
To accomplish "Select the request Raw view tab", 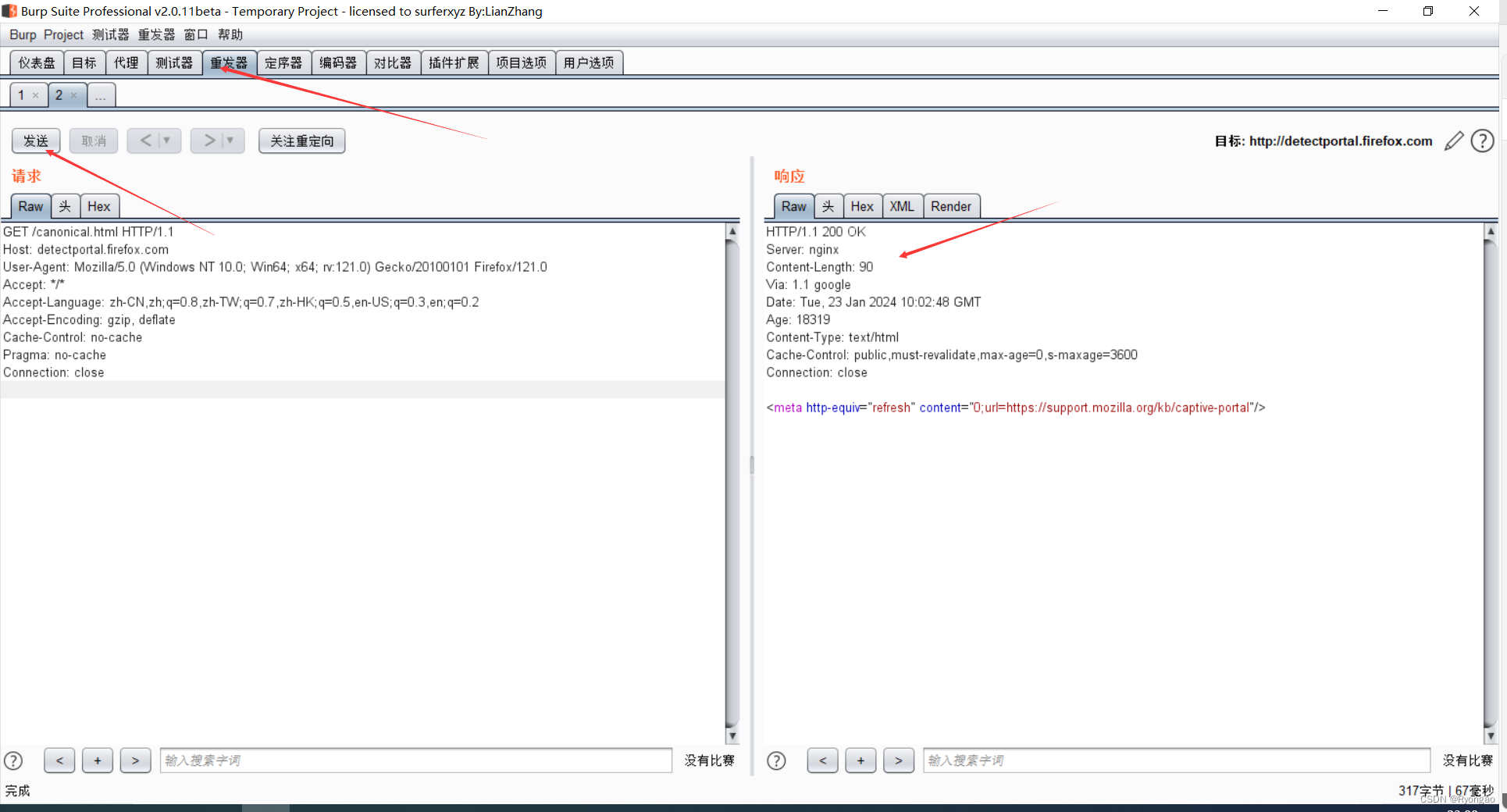I will (31, 206).
